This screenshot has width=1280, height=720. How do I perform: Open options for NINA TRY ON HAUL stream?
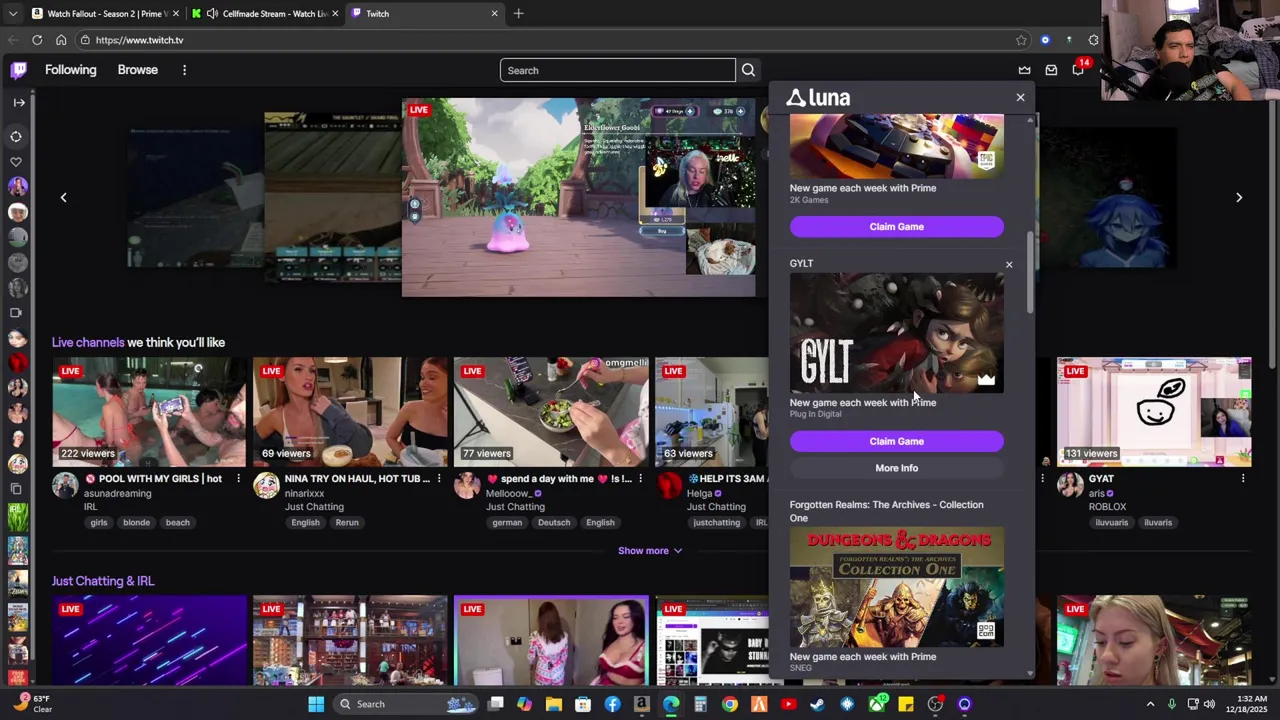[439, 479]
